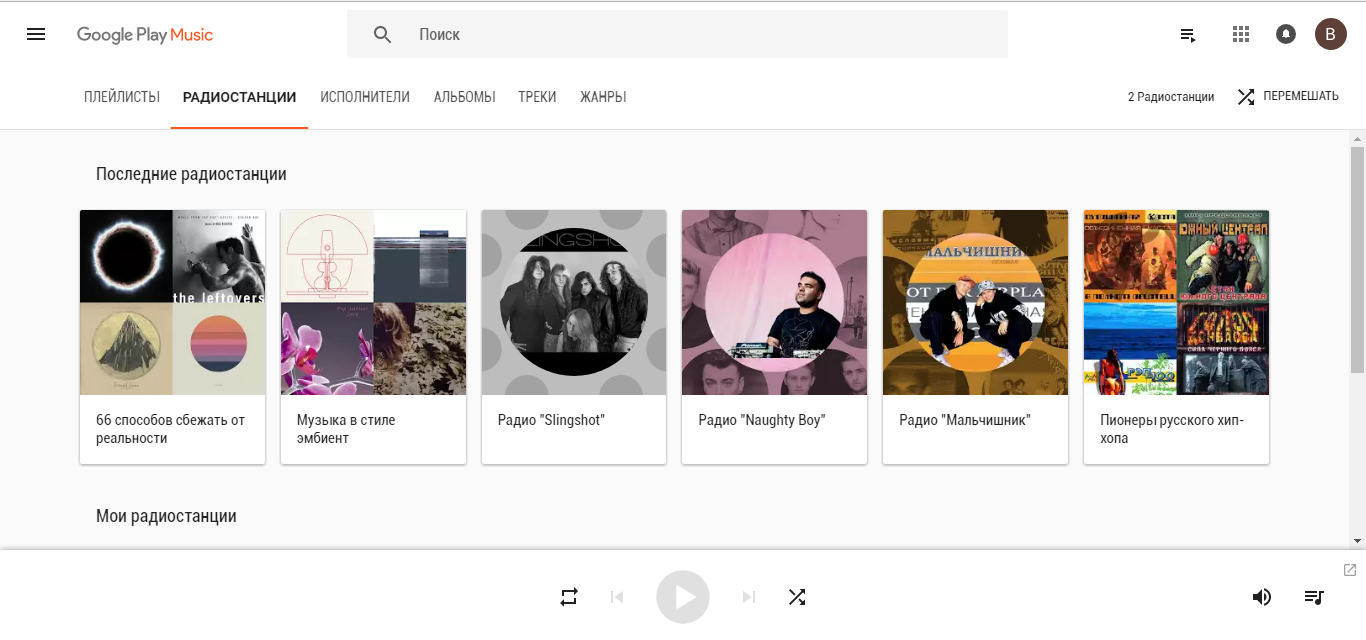This screenshot has width=1366, height=640.
Task: Go to the АЛЬБОМЫ tab
Action: tap(464, 97)
